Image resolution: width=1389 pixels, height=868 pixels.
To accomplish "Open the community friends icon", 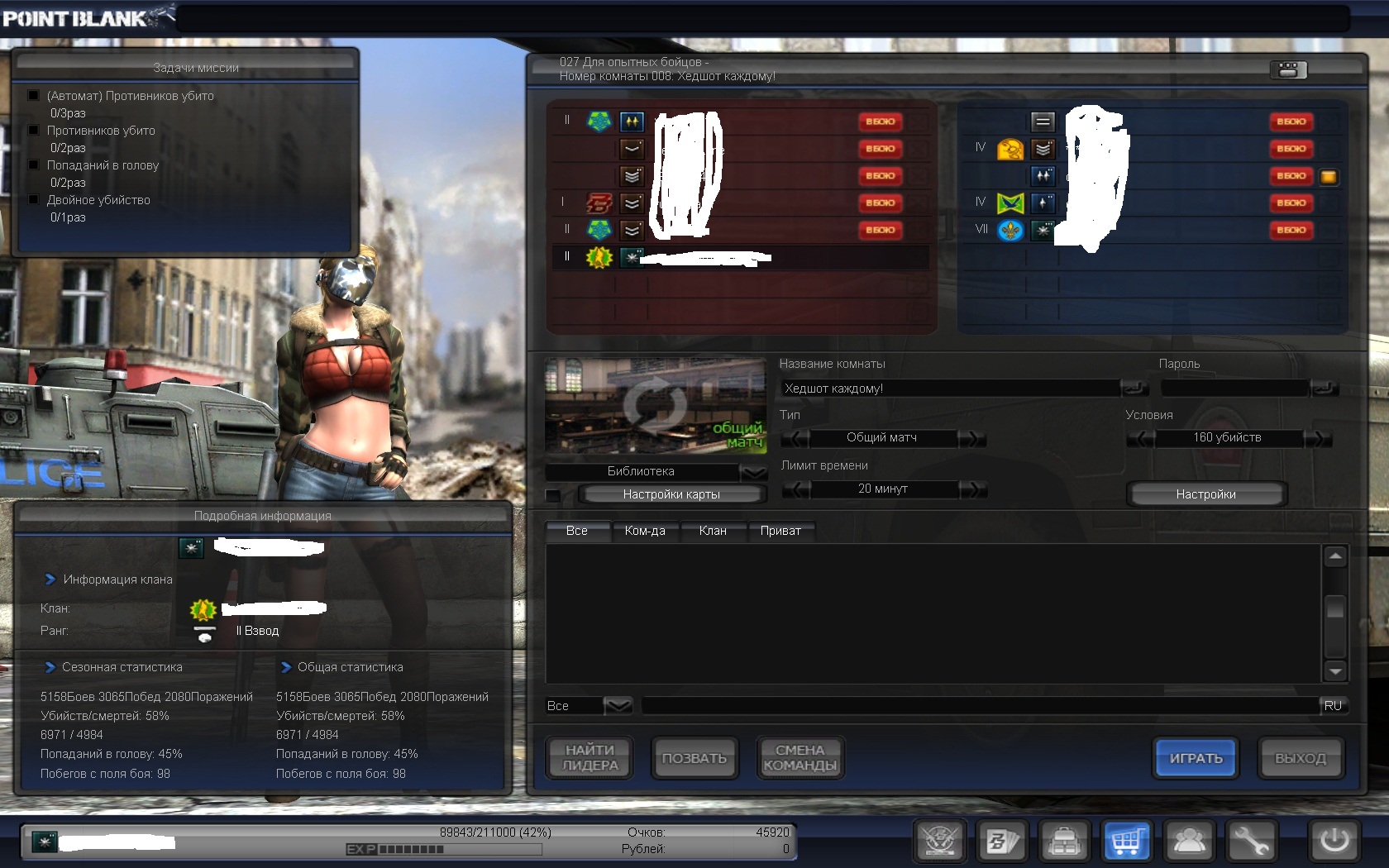I will click(x=1189, y=842).
